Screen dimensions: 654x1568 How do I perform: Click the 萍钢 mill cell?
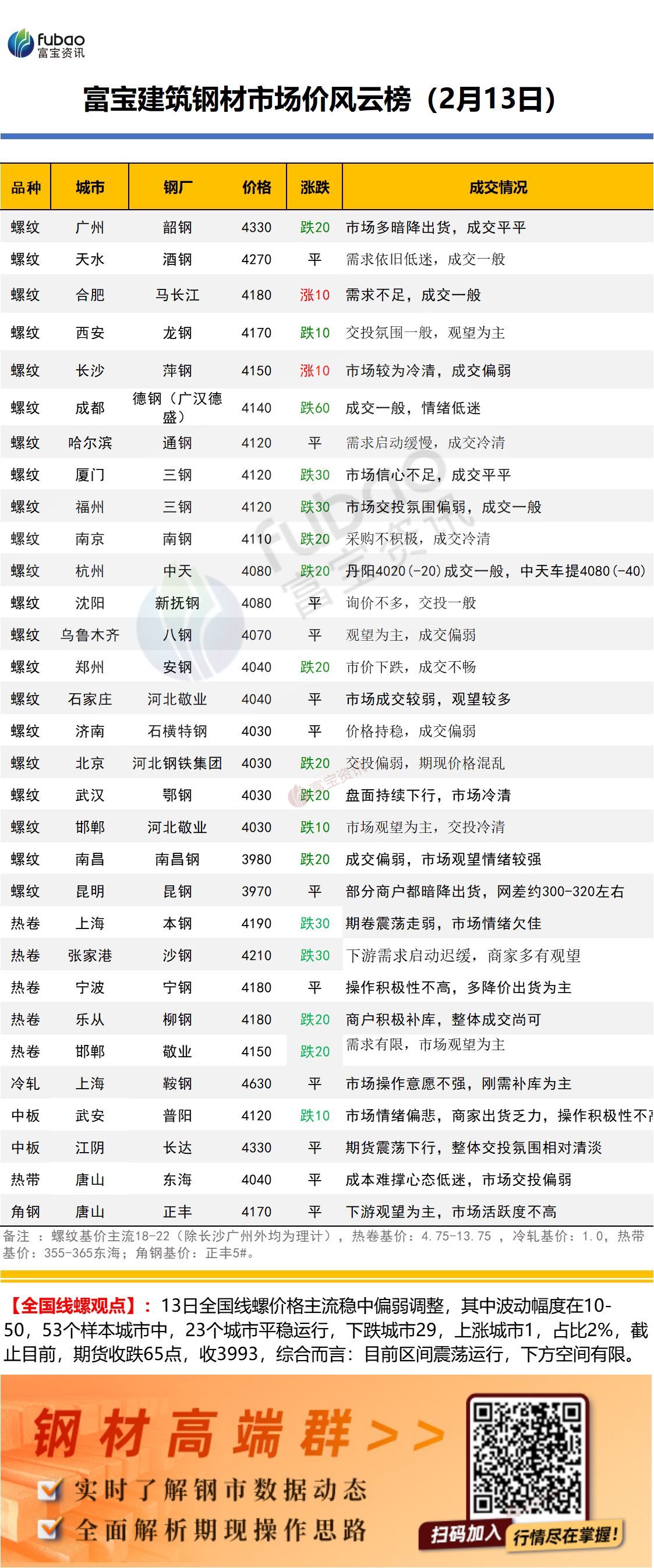(x=178, y=370)
